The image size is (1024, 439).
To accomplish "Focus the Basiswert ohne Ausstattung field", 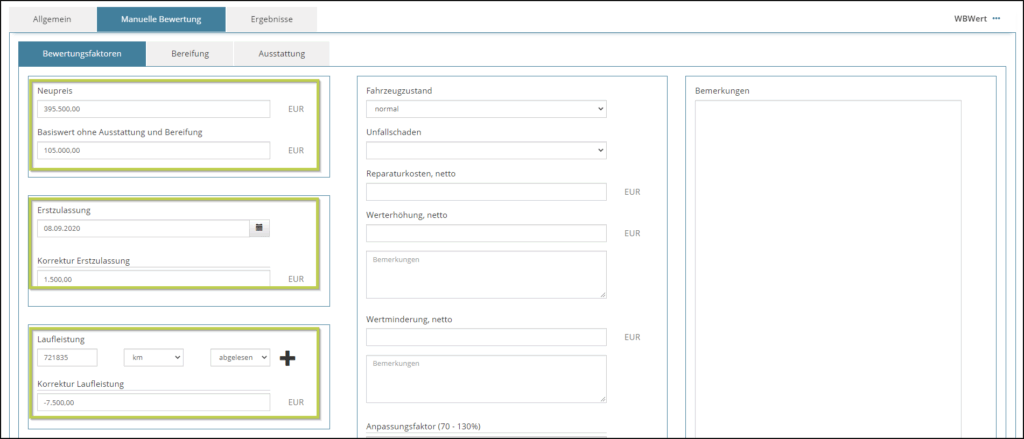I will 153,150.
